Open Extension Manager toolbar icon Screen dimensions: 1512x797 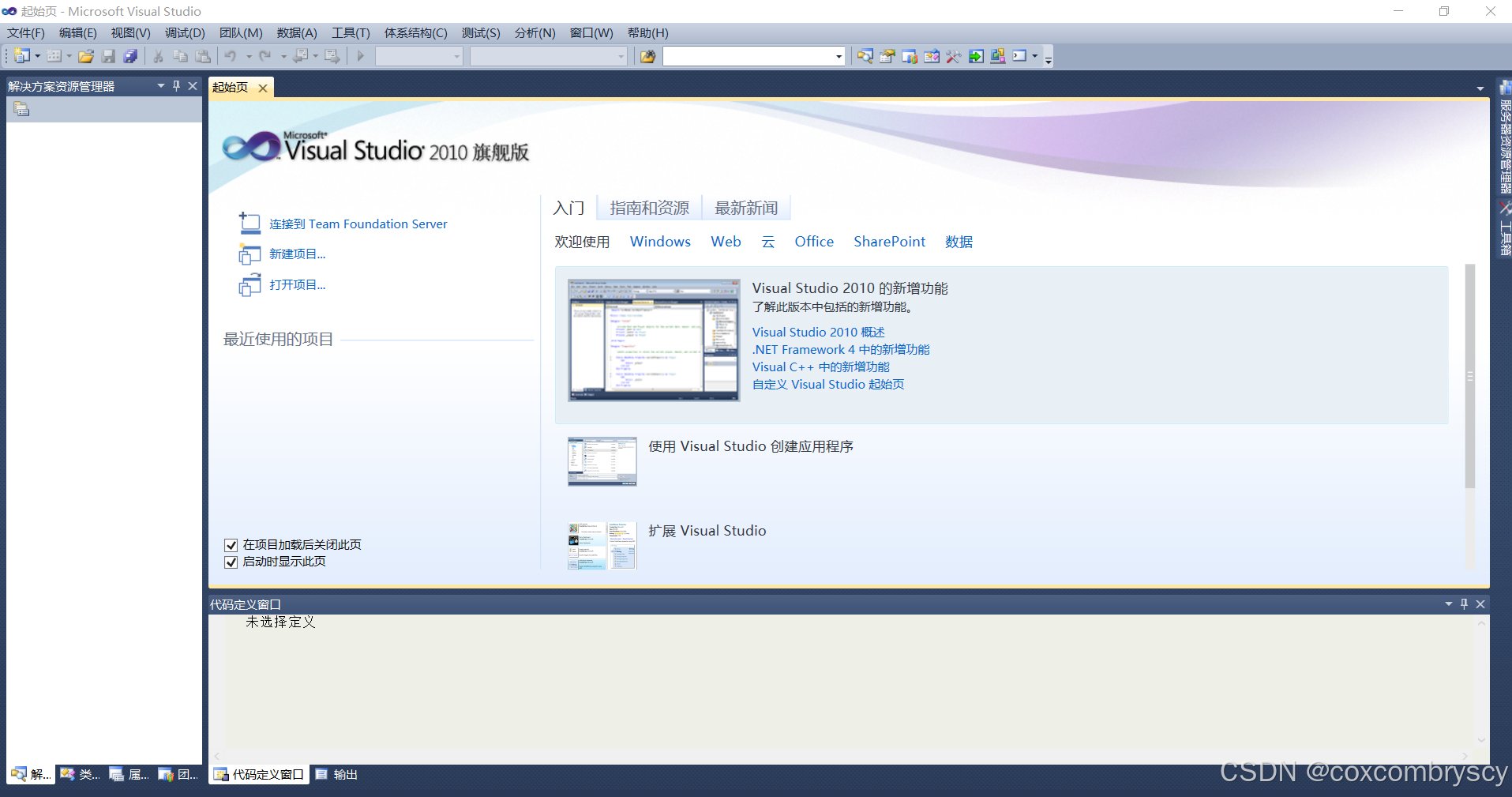[998, 56]
